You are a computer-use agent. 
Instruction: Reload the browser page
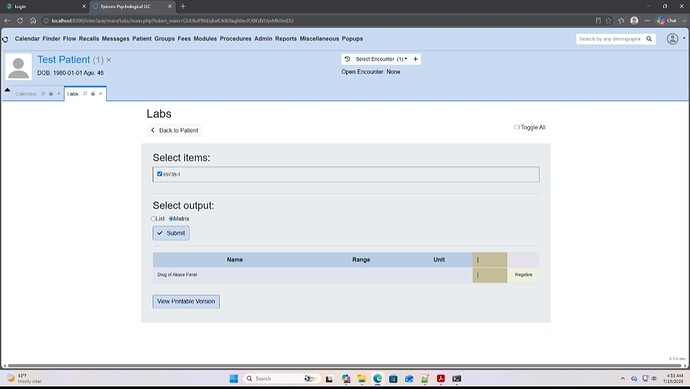20,20
